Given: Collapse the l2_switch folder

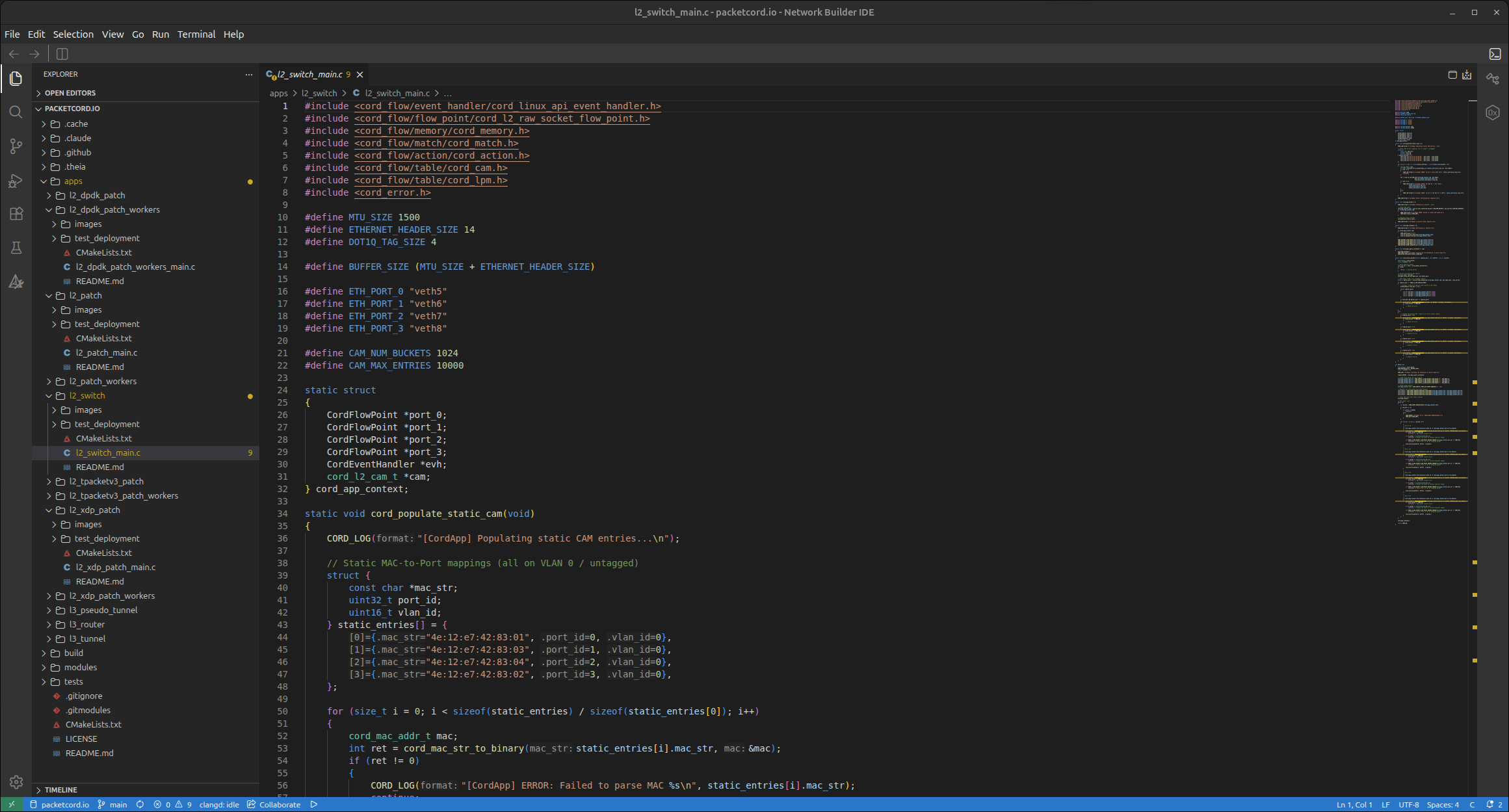Looking at the screenshot, I should click(146, 396).
